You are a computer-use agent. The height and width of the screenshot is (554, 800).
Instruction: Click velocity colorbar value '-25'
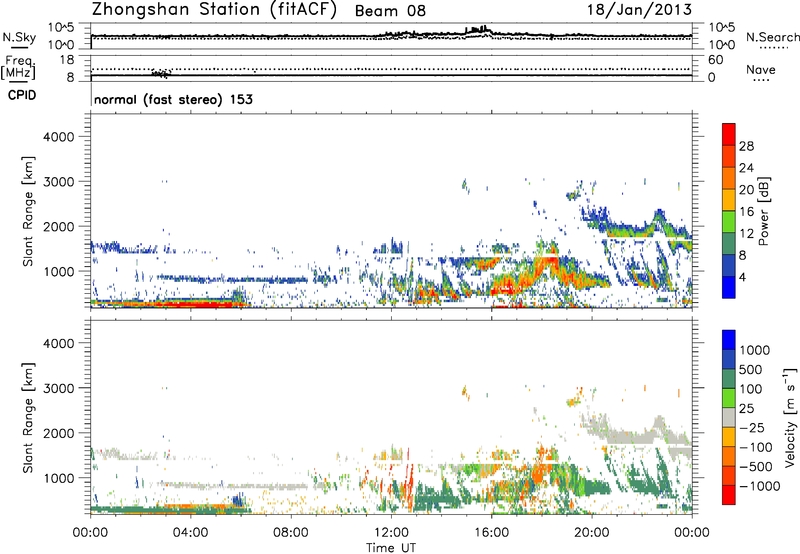[x=752, y=427]
